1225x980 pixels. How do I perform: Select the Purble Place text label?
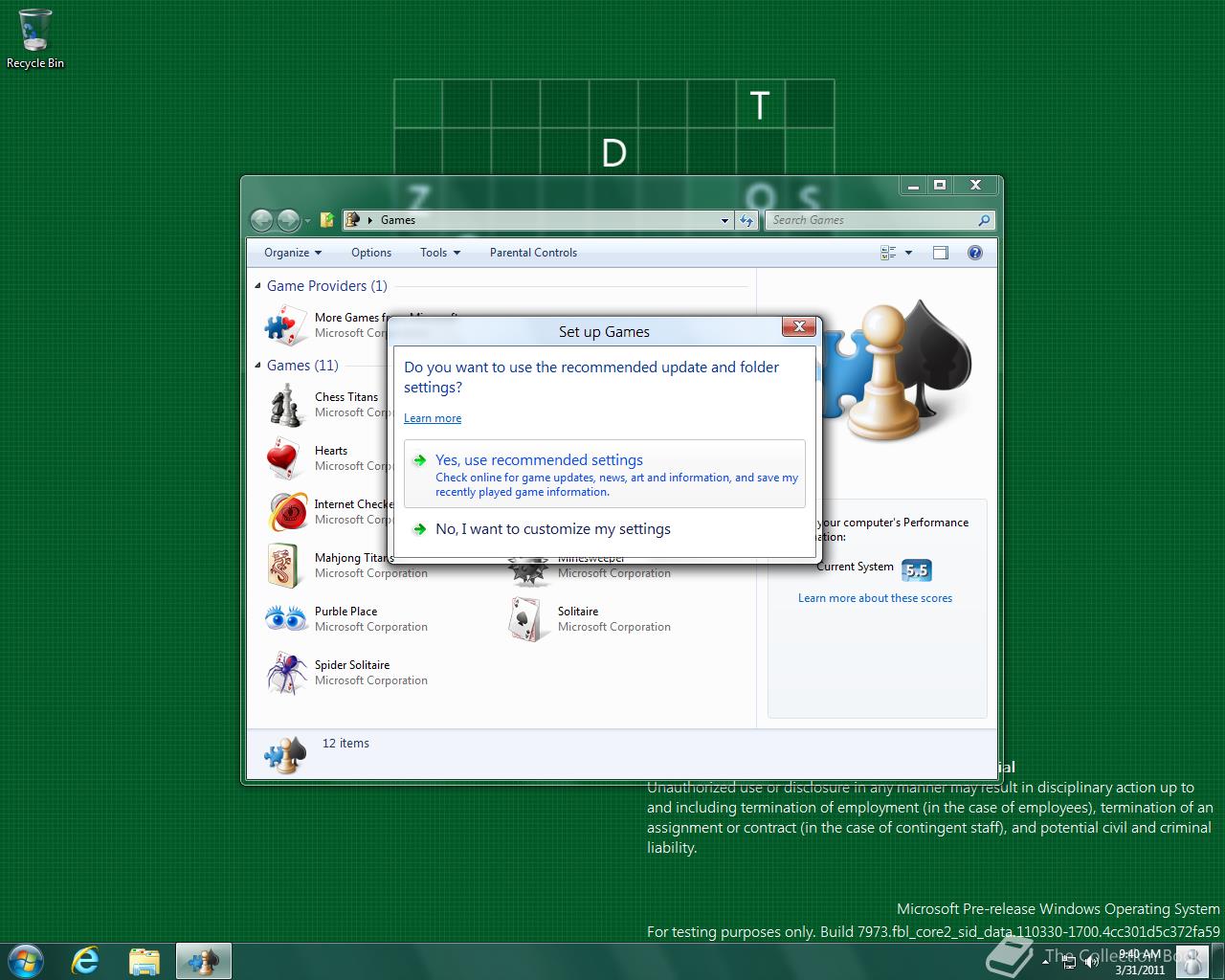(345, 612)
